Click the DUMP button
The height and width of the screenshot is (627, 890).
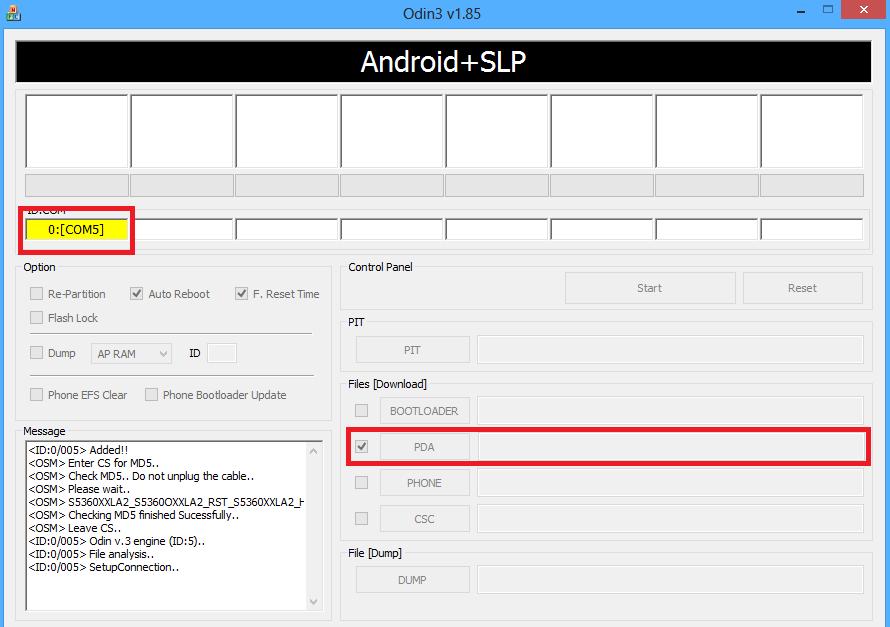point(413,580)
